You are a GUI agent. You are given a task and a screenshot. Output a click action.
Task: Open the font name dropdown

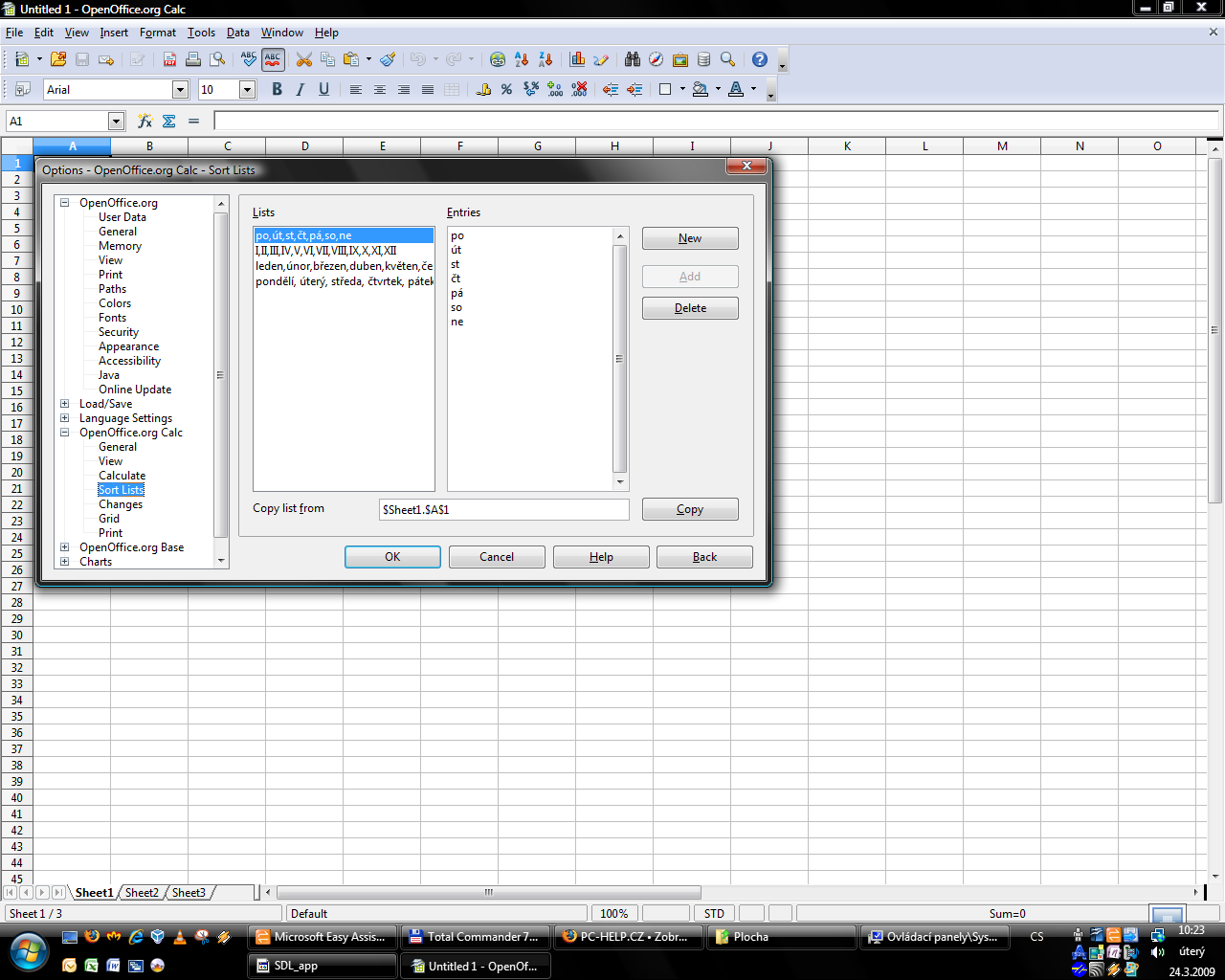[180, 89]
